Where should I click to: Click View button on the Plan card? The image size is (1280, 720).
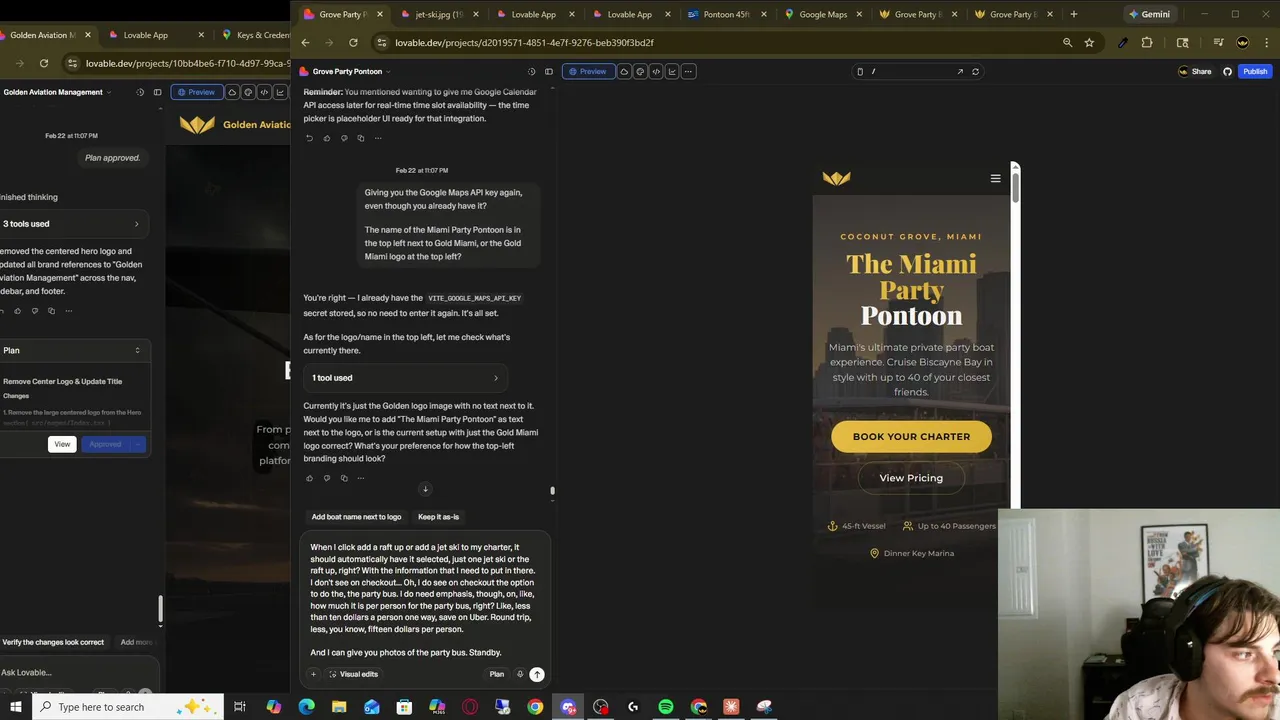(x=62, y=444)
